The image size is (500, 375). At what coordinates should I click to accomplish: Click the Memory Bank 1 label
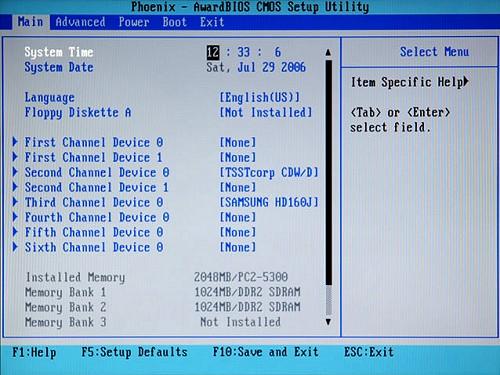(66, 292)
